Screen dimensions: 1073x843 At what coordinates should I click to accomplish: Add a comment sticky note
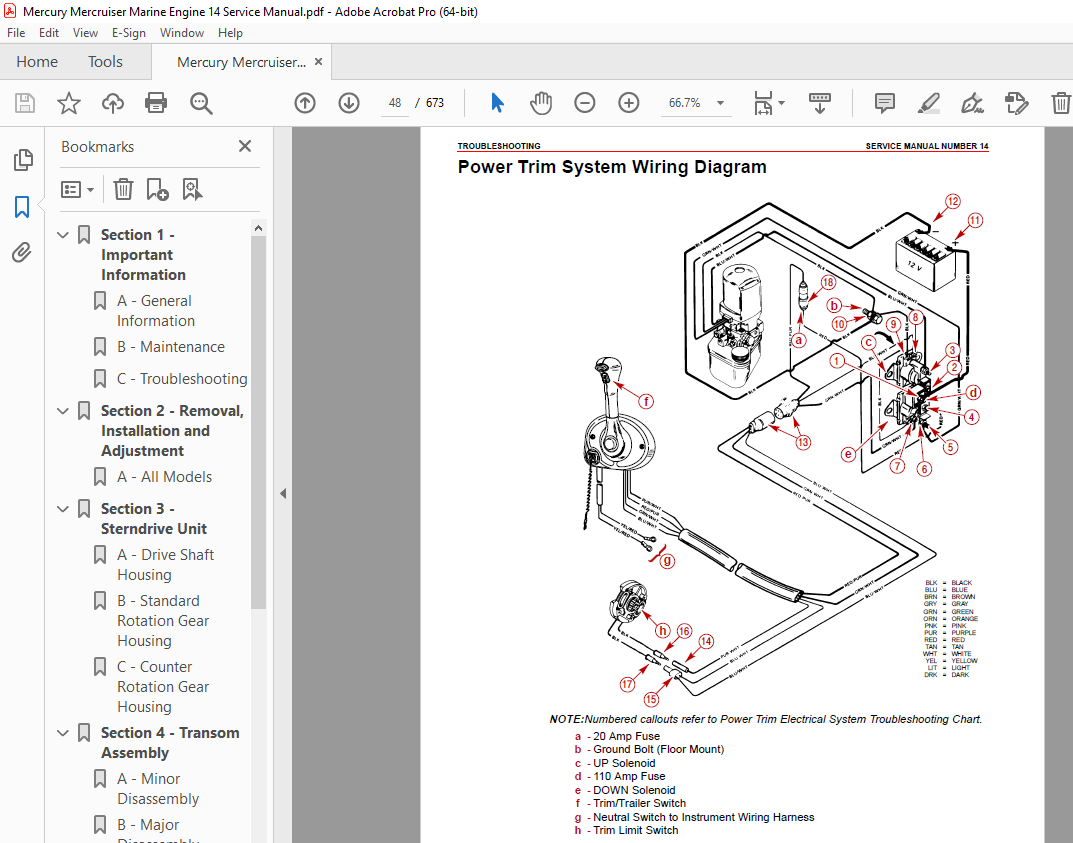(x=885, y=103)
